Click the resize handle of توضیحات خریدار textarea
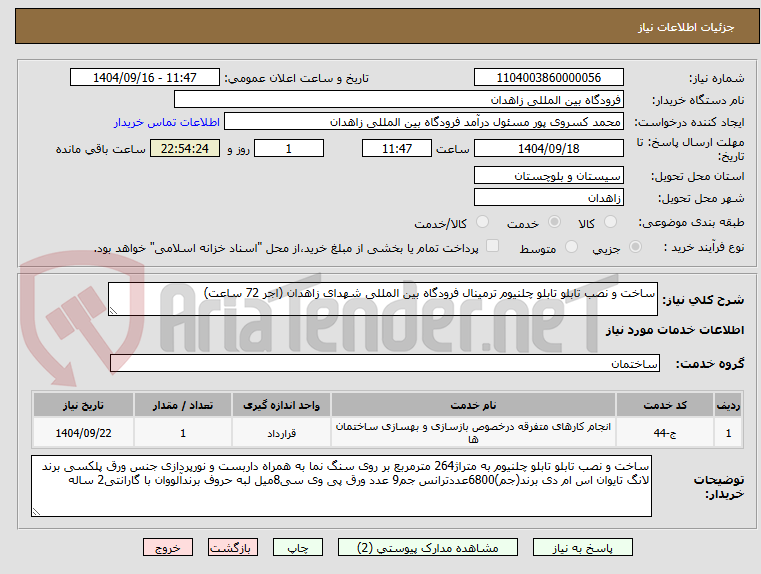Viewport: 761px width, 574px height. point(36,511)
